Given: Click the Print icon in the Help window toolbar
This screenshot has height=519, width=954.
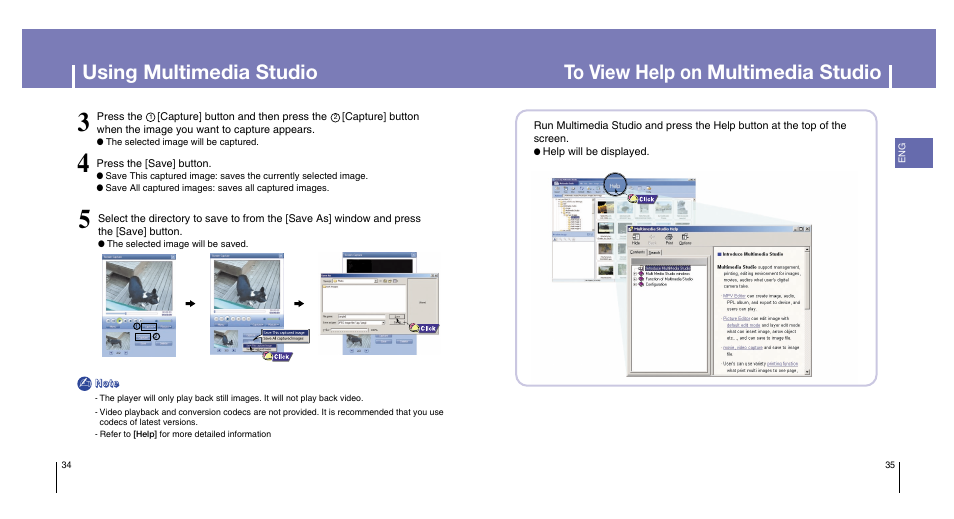Looking at the screenshot, I should [x=669, y=239].
